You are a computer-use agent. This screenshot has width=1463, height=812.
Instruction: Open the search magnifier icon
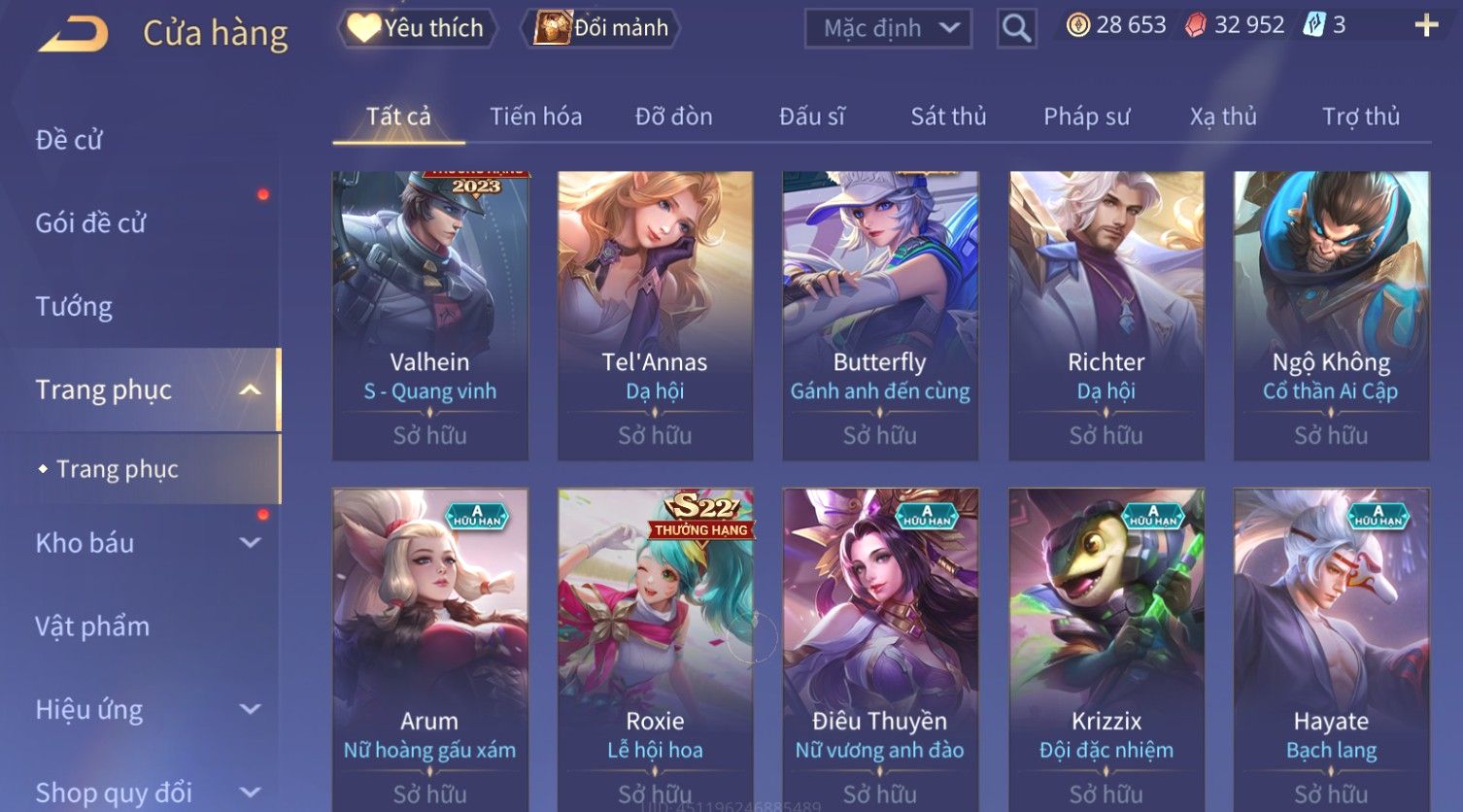click(x=1016, y=28)
